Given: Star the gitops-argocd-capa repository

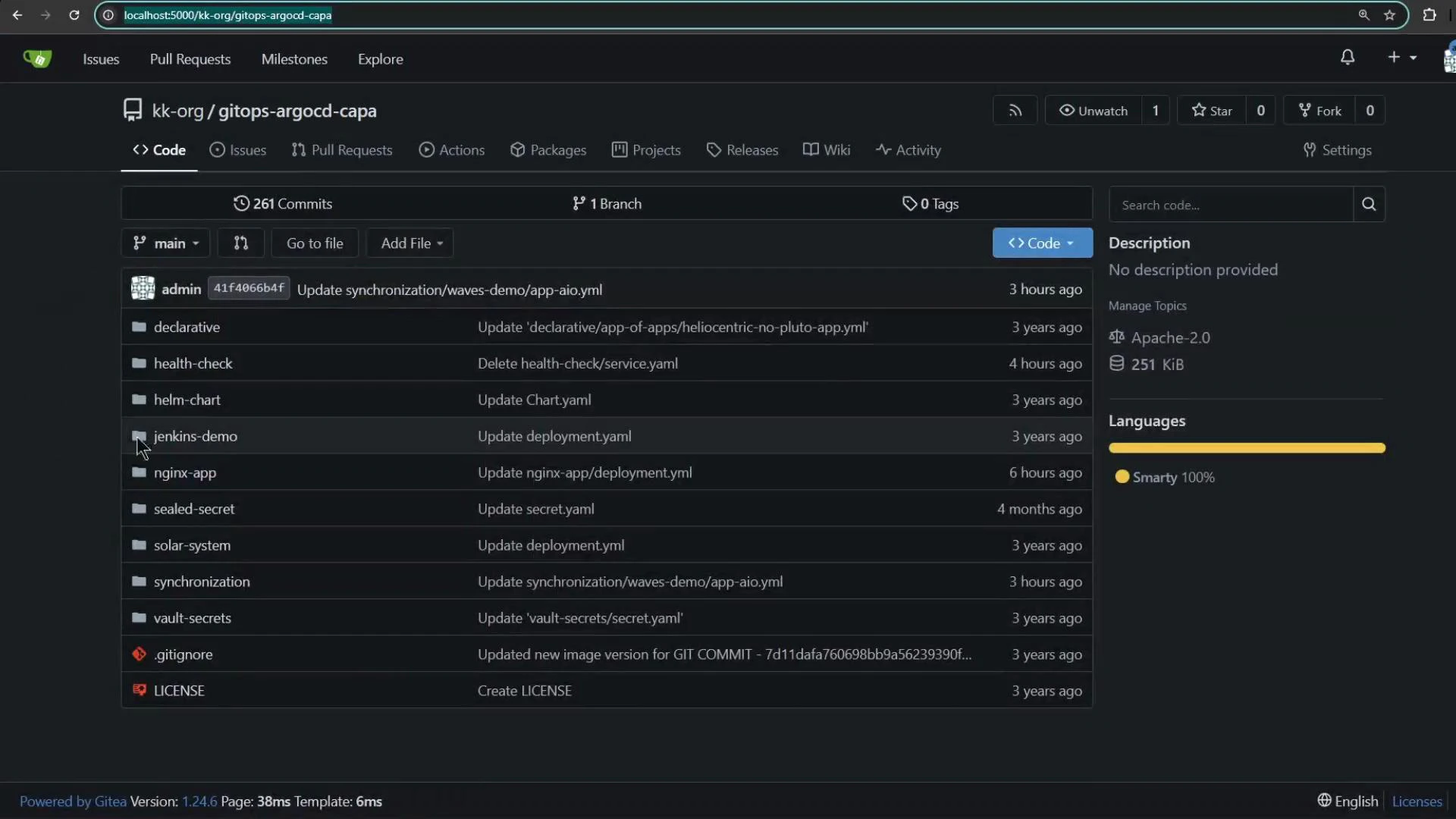Looking at the screenshot, I should [1211, 110].
